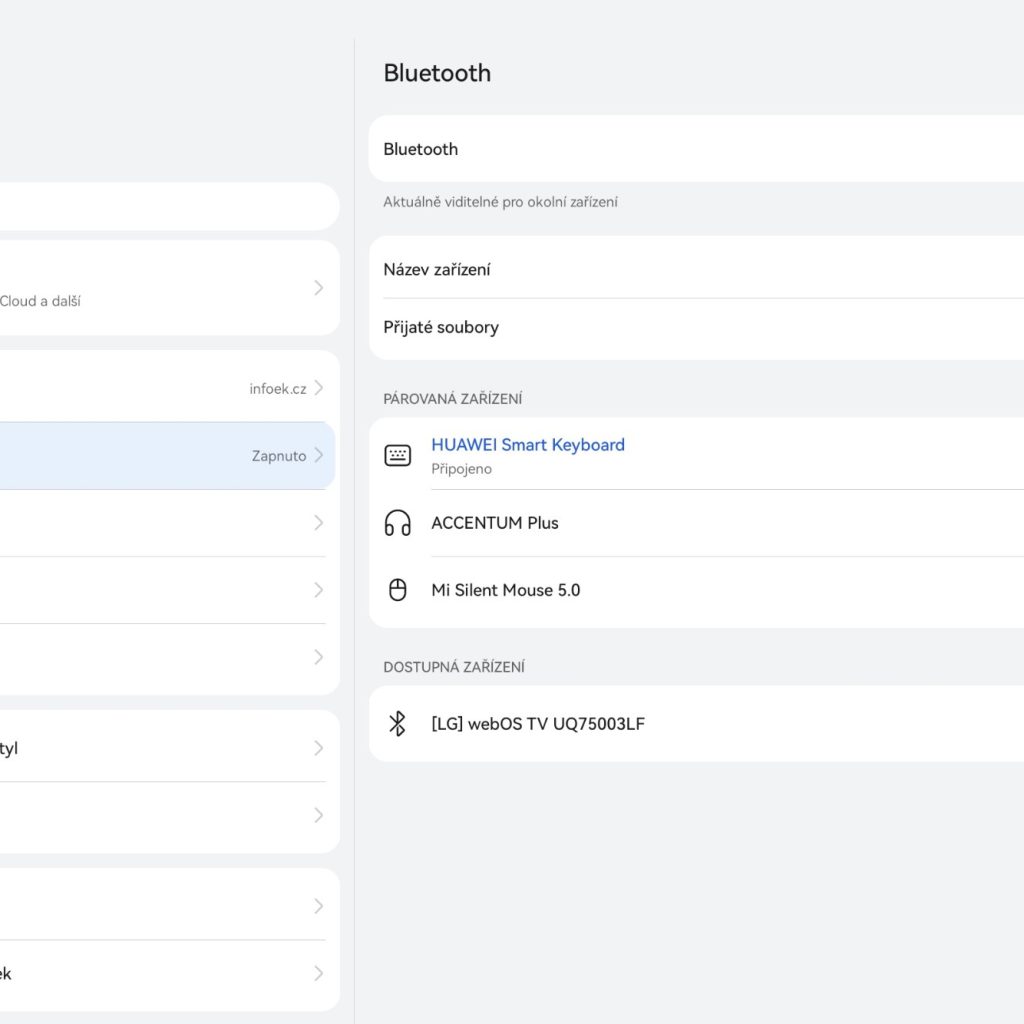
Task: Select Mi Silent Mouse 5.0
Action: [x=506, y=590]
